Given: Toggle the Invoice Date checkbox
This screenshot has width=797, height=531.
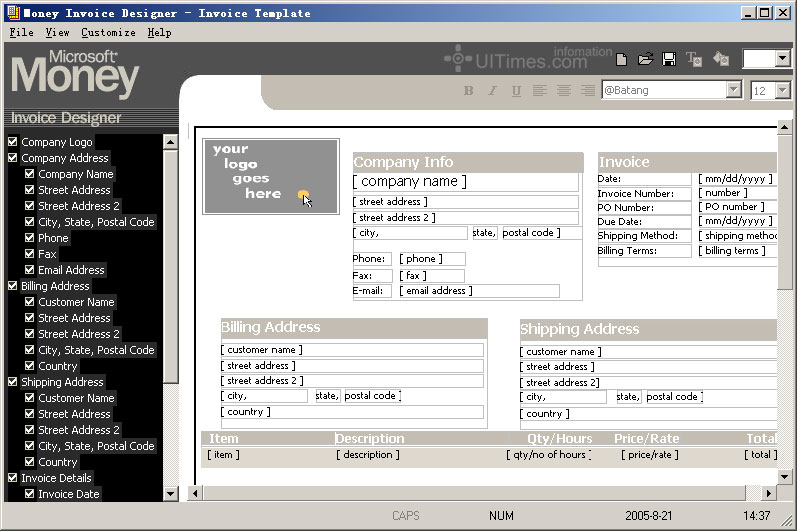Looking at the screenshot, I should (29, 493).
